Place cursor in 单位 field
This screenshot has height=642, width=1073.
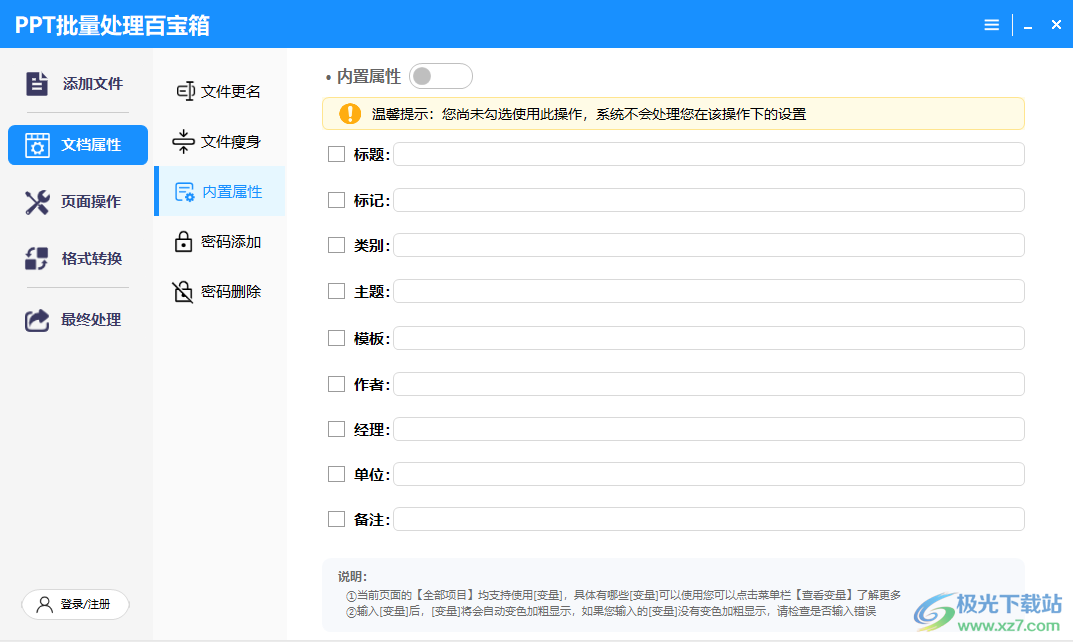708,474
